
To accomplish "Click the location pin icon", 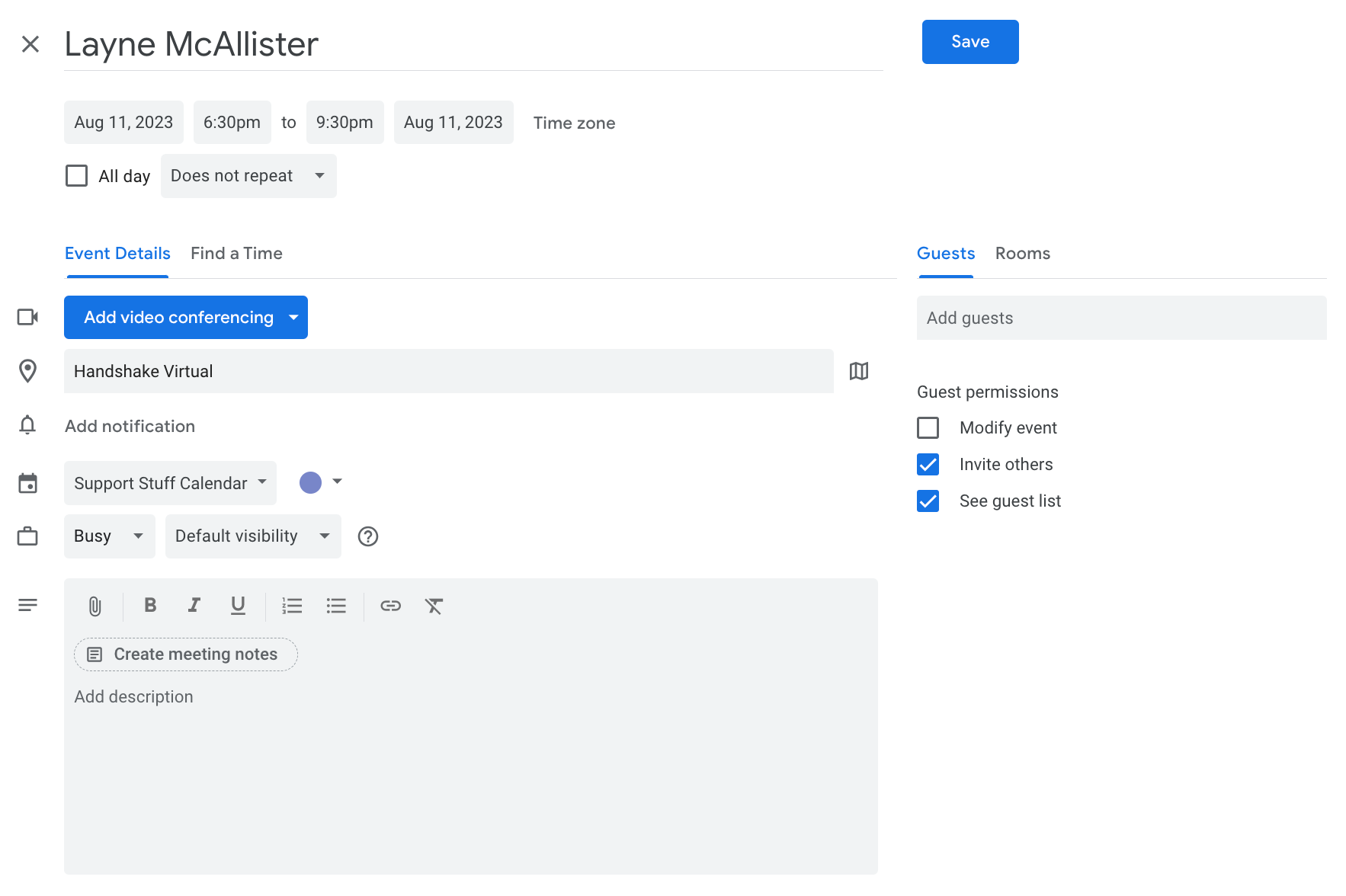I will point(27,371).
